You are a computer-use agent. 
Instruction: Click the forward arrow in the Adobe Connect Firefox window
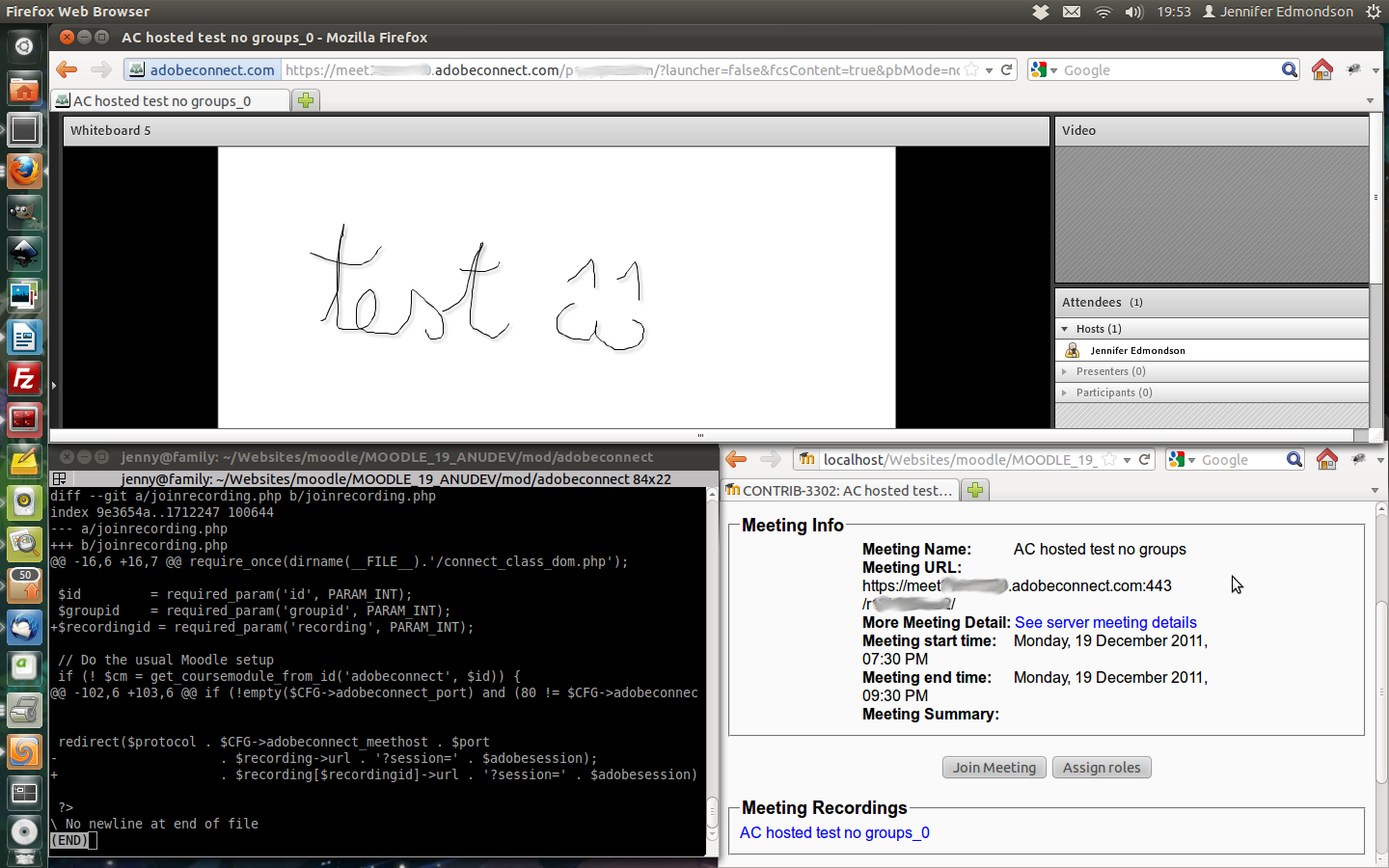(x=100, y=69)
